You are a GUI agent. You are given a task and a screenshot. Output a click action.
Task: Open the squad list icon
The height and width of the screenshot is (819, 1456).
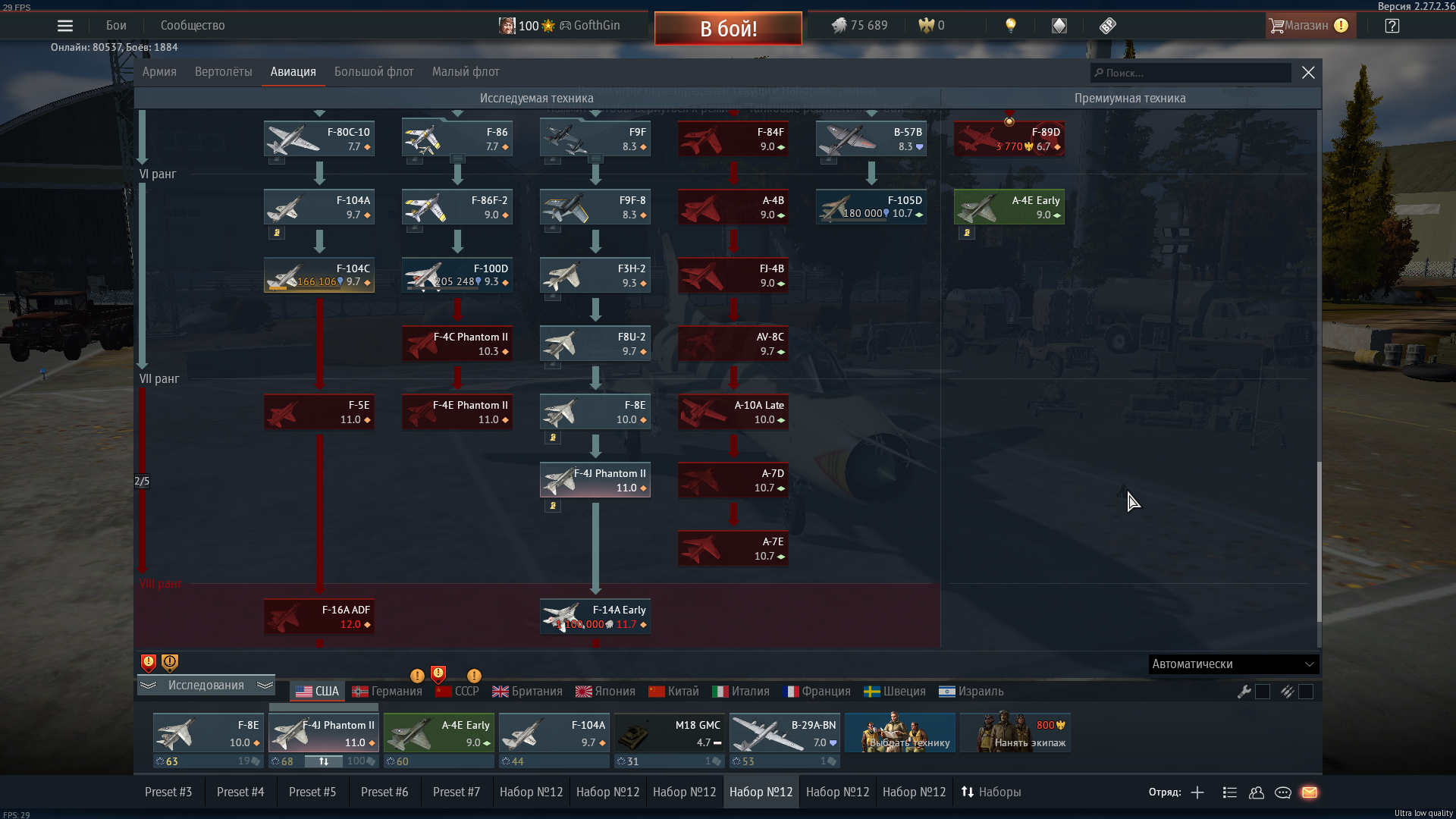[1230, 792]
